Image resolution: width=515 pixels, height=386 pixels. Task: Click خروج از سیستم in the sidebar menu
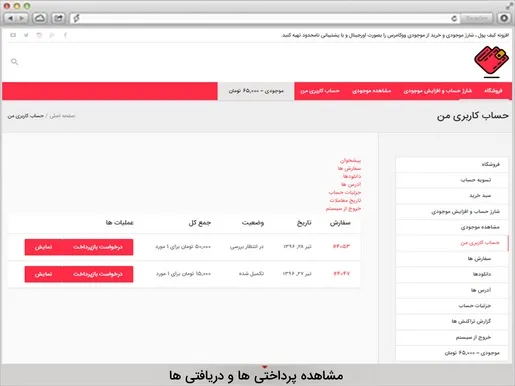point(452,337)
